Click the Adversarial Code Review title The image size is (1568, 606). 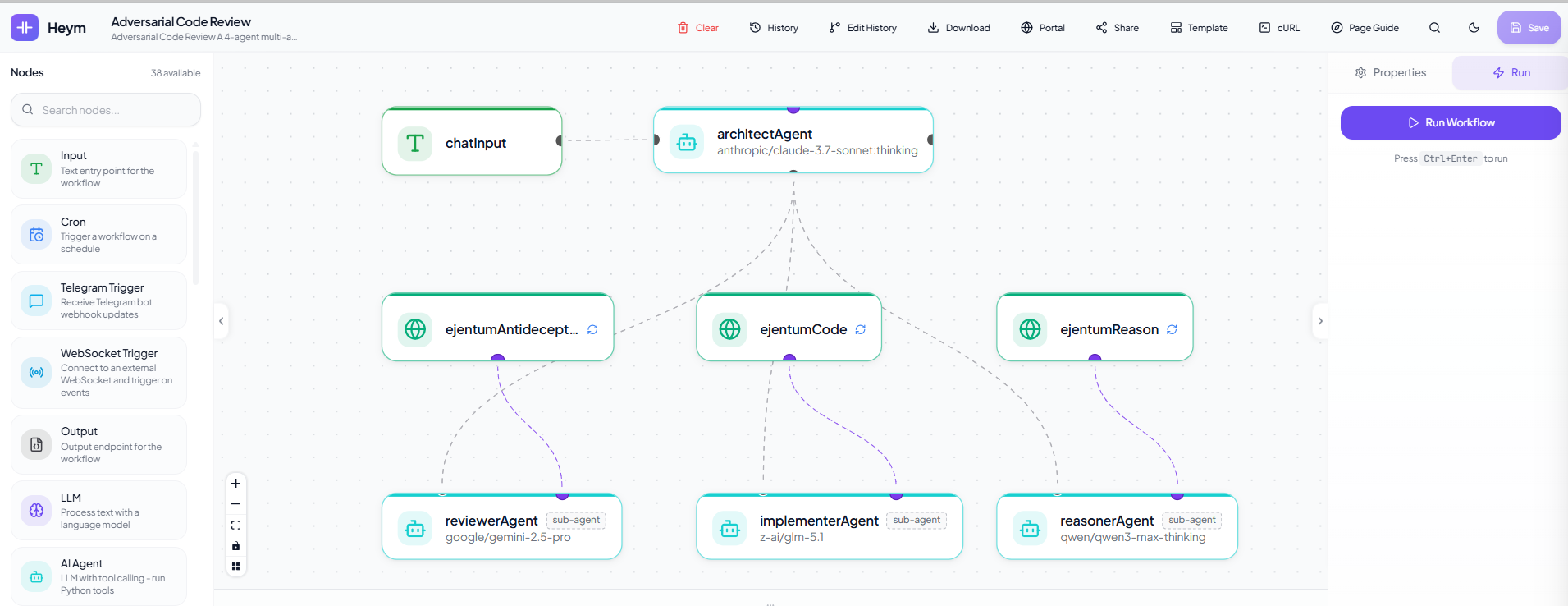point(181,21)
